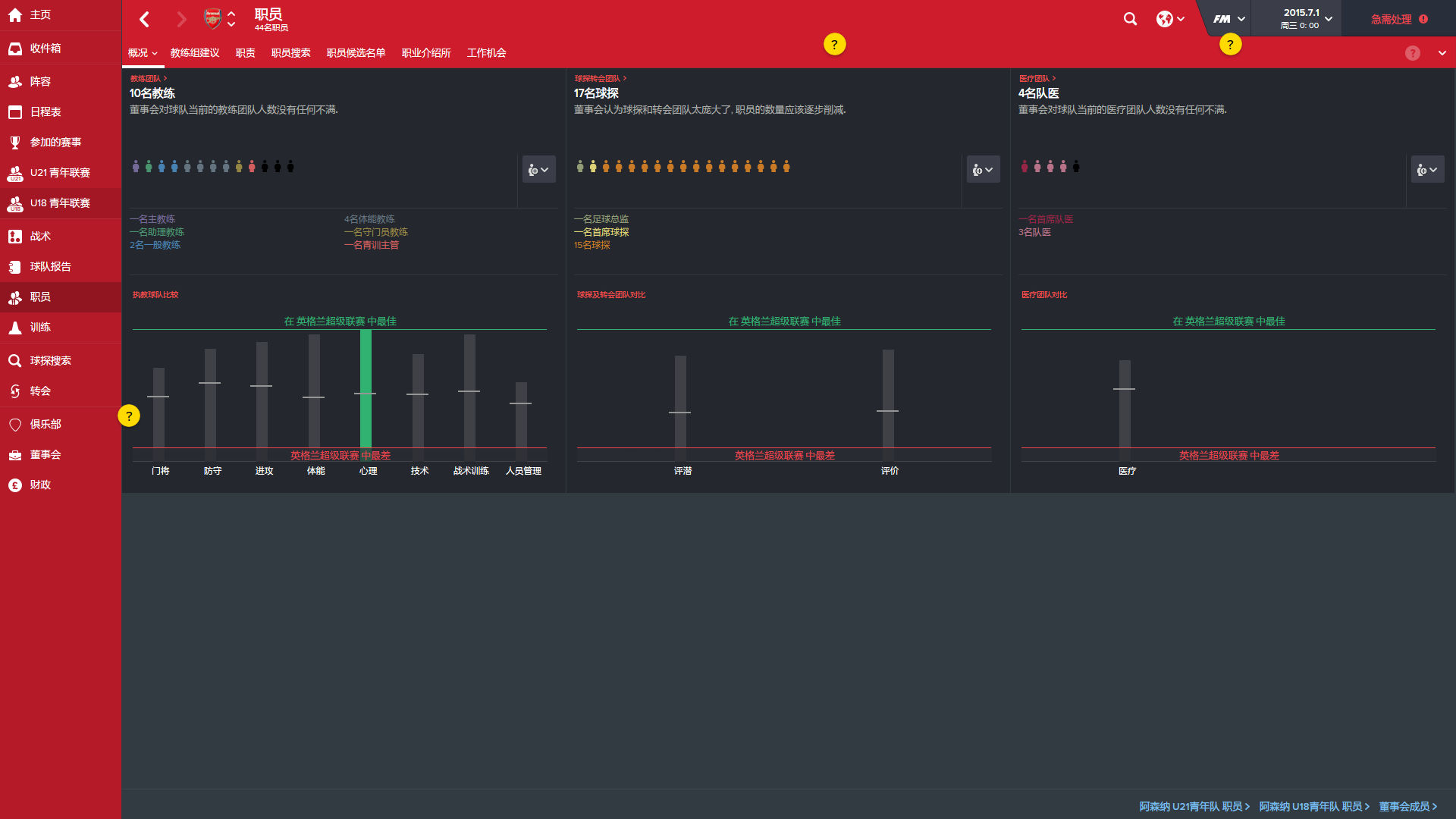1456x819 pixels.
Task: Expand the date 2015.7.1 dropdown
Action: [1329, 19]
